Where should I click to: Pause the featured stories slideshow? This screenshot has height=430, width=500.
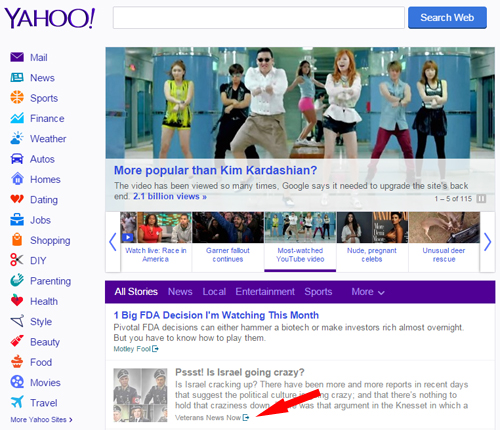tap(481, 199)
